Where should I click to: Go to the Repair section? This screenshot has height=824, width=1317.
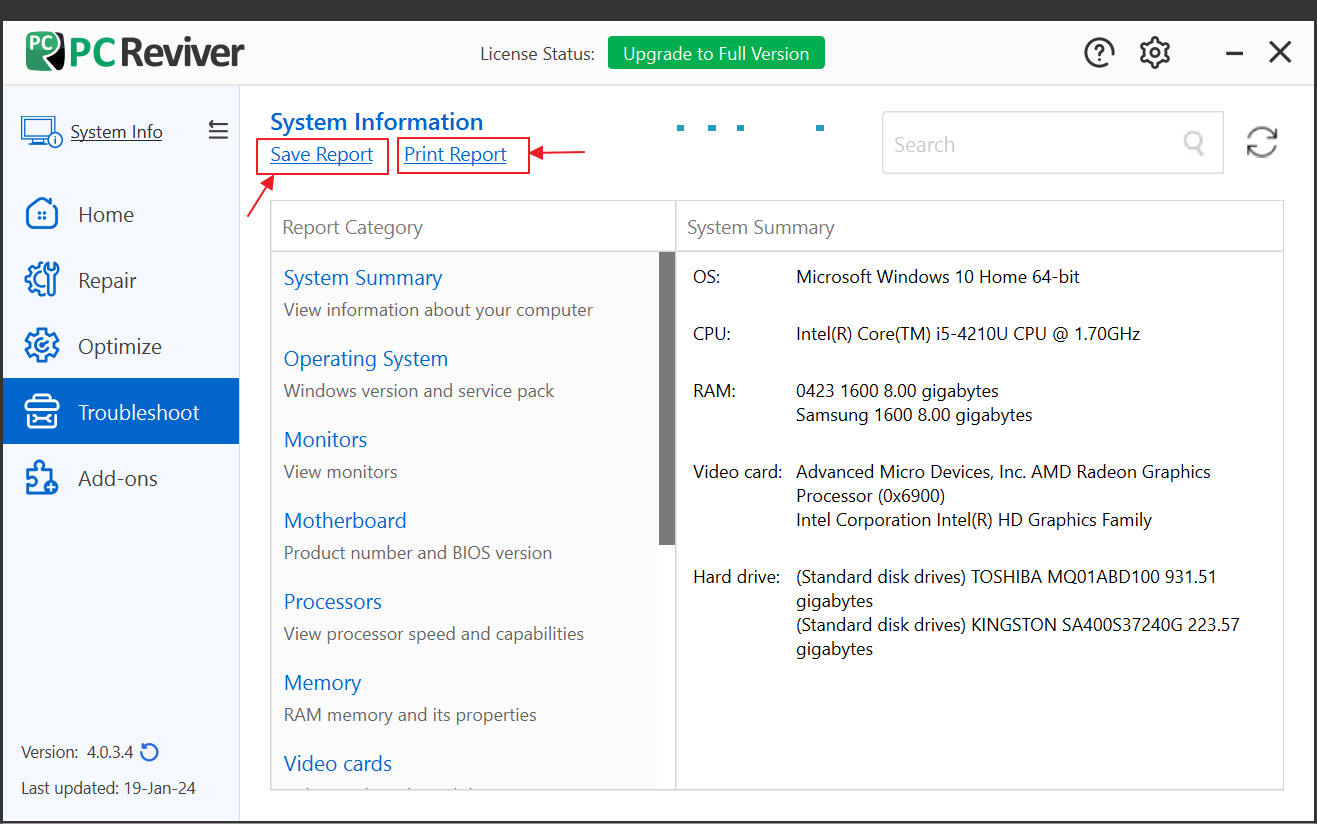tap(120, 280)
